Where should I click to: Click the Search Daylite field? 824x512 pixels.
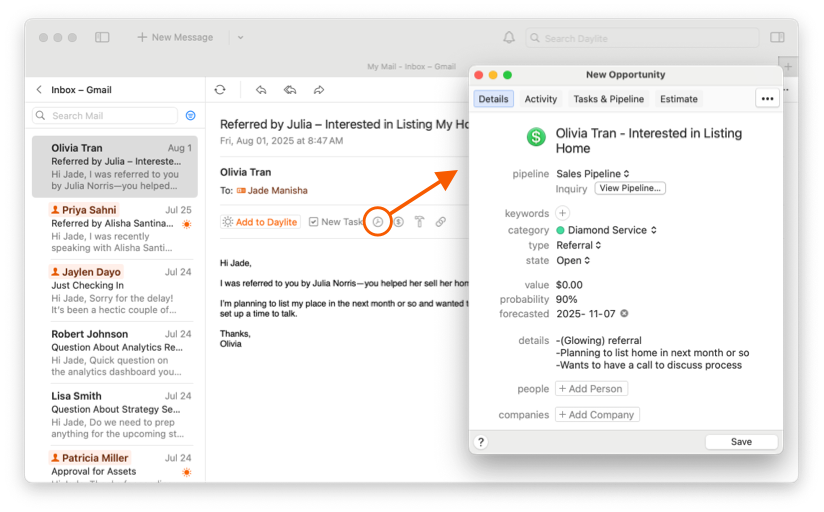(x=642, y=38)
